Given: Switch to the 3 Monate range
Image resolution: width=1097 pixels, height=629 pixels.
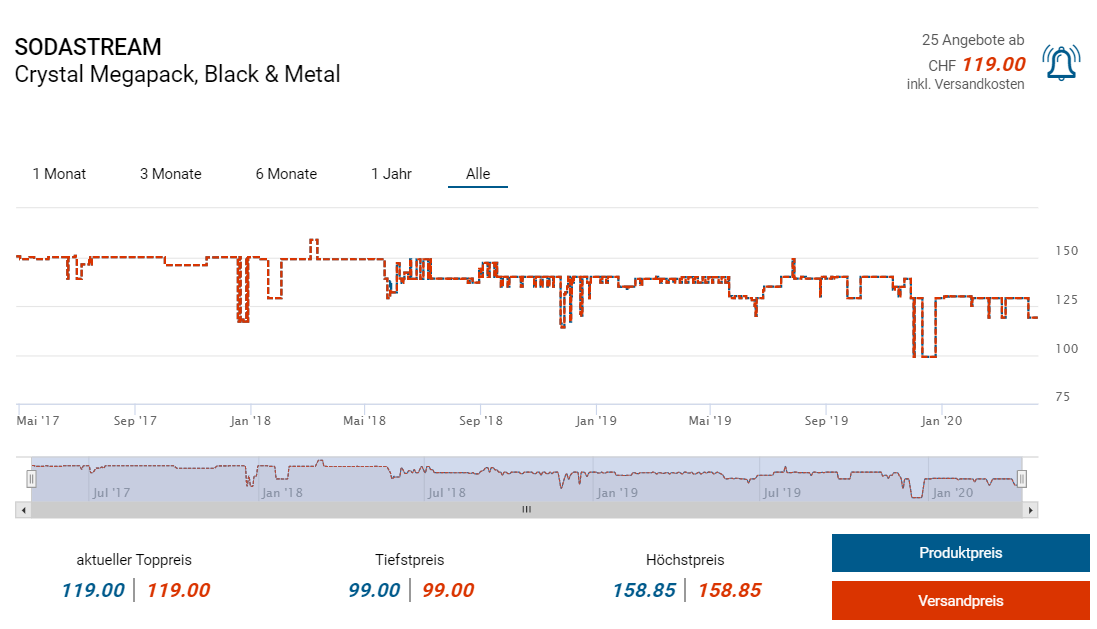Looking at the screenshot, I should [170, 174].
